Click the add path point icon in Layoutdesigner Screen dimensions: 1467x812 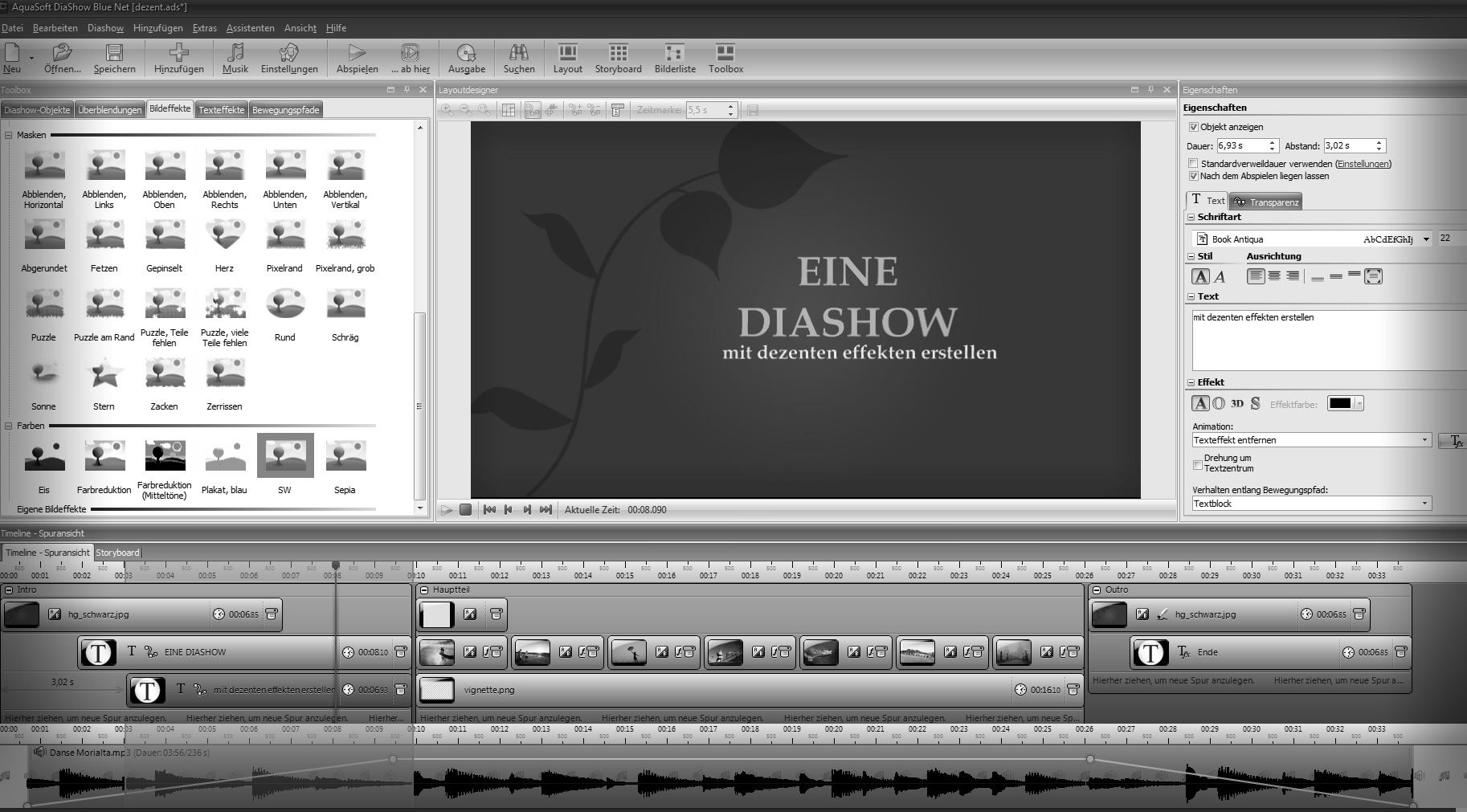point(575,110)
